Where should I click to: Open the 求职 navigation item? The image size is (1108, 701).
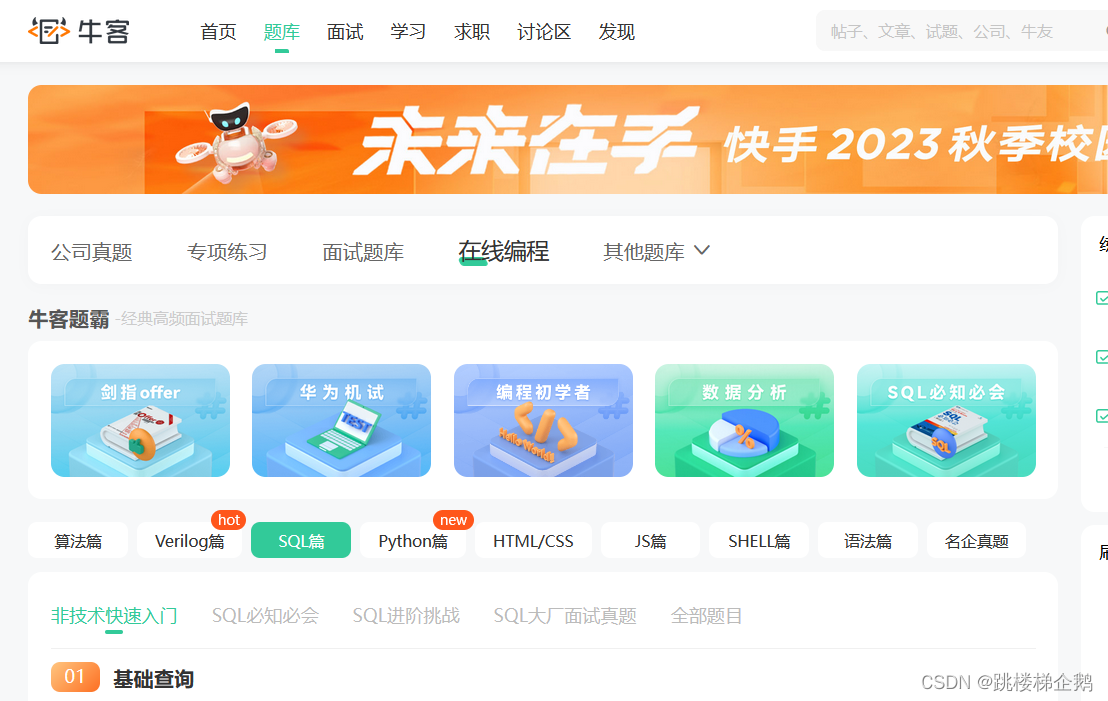tap(471, 32)
